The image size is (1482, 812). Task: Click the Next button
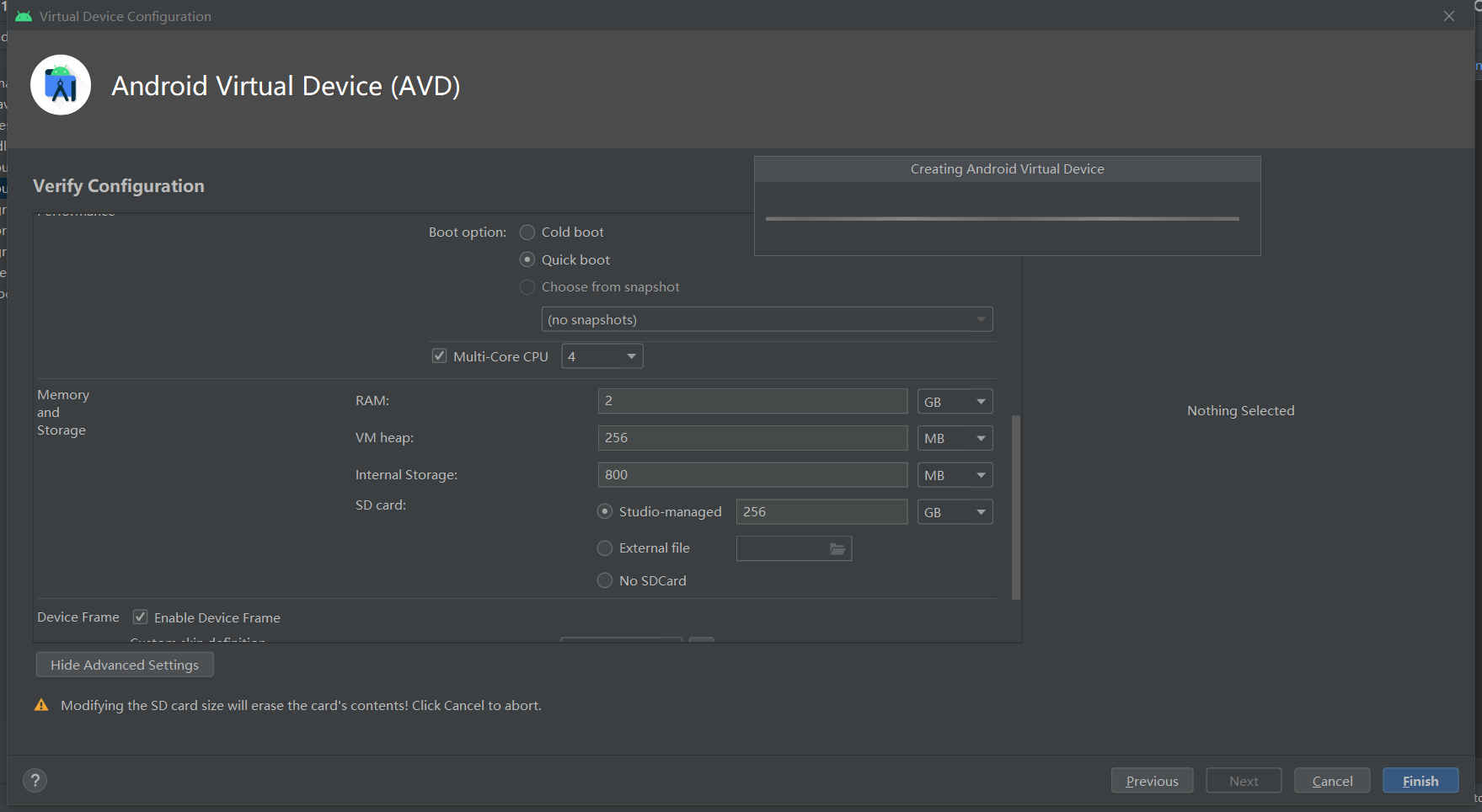click(1244, 781)
